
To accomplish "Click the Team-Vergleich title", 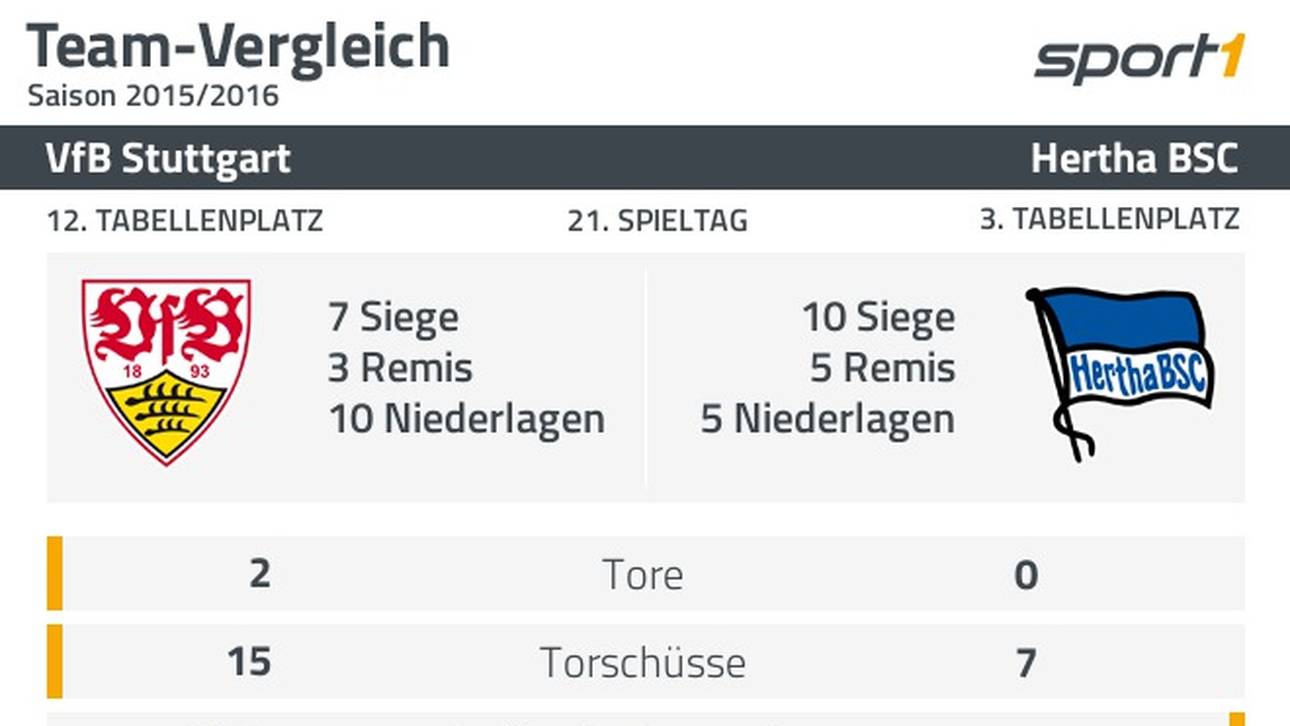I will tap(238, 46).
